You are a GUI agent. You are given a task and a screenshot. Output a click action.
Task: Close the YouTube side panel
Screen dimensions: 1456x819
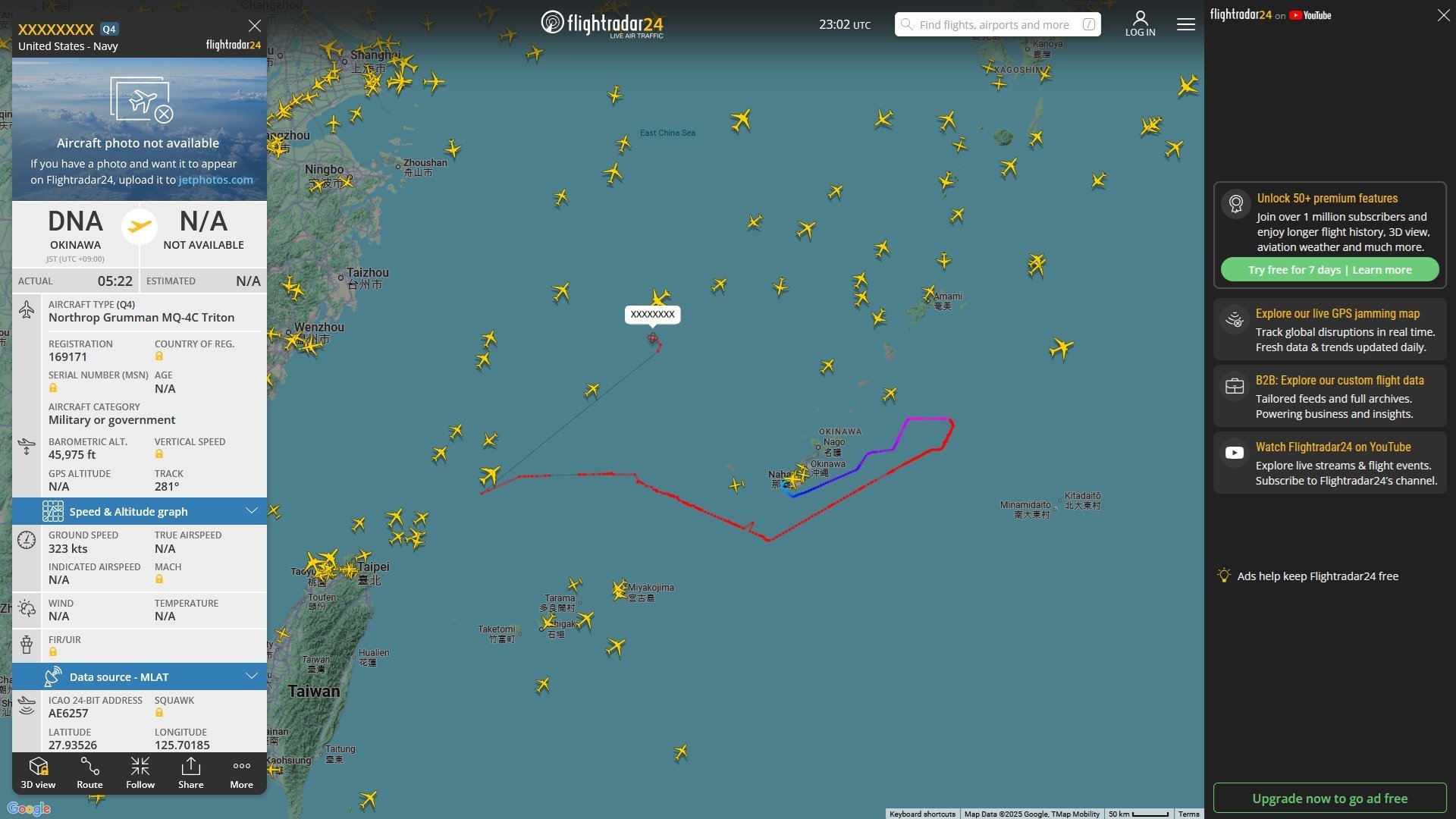[x=1443, y=15]
